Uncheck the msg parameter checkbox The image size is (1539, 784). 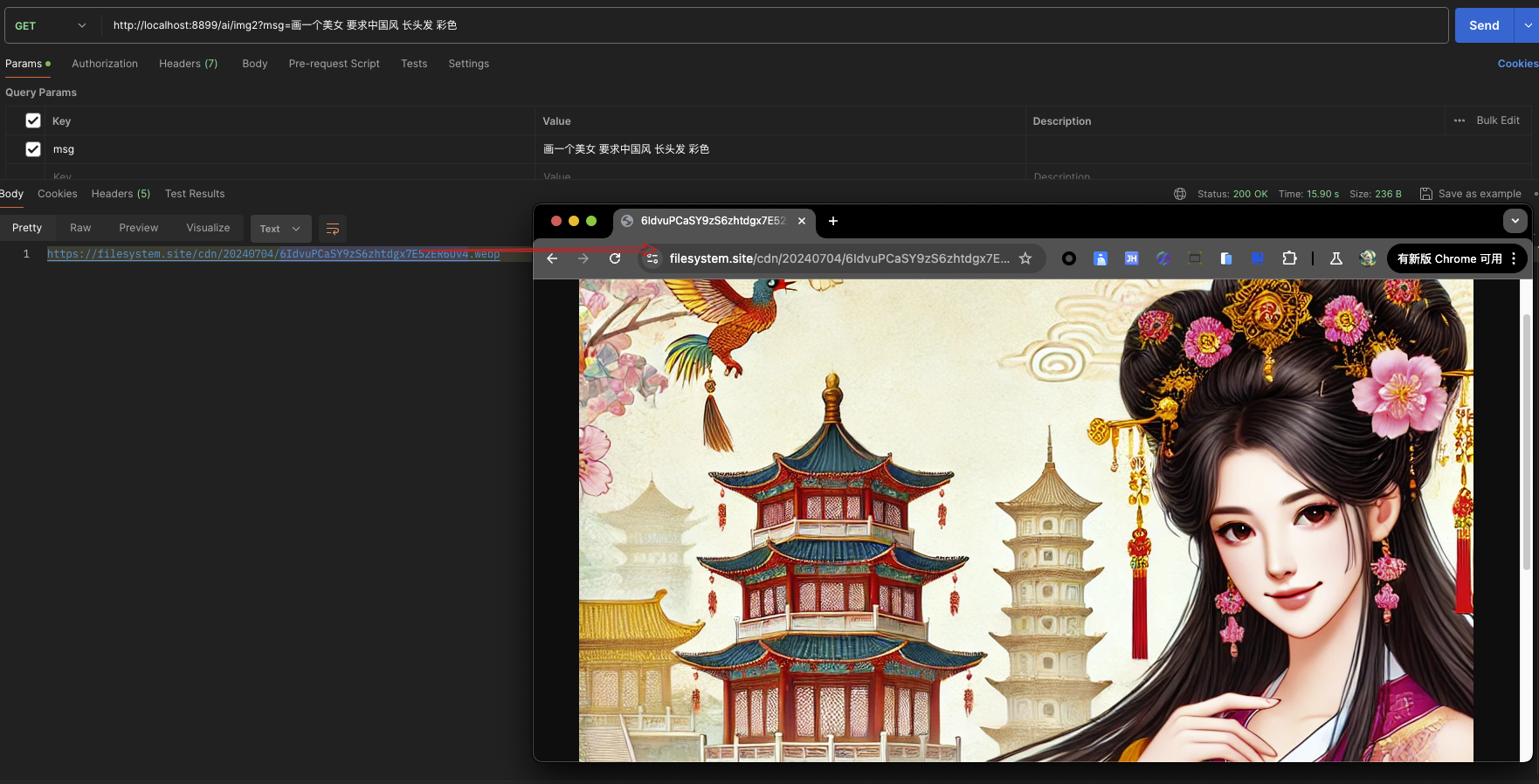click(33, 149)
